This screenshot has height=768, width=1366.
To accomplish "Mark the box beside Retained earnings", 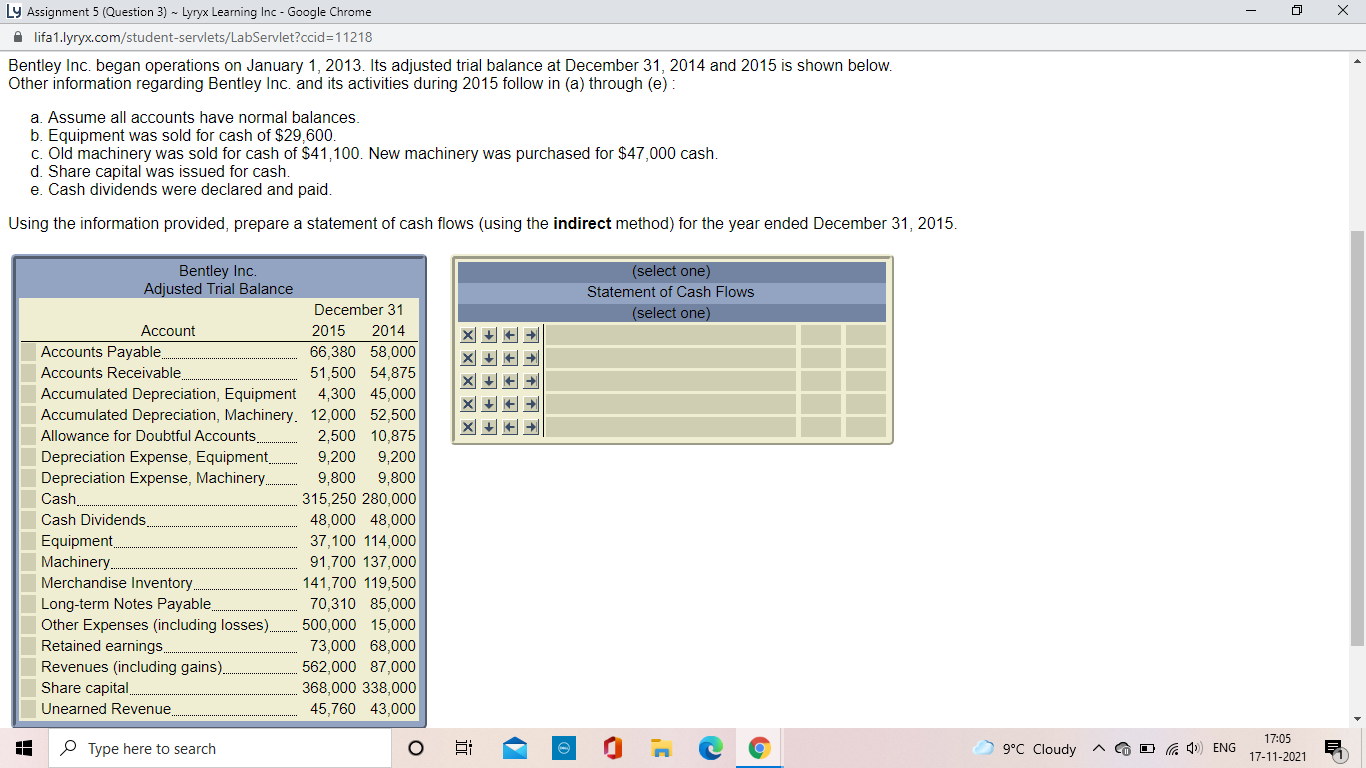I will click(x=27, y=645).
